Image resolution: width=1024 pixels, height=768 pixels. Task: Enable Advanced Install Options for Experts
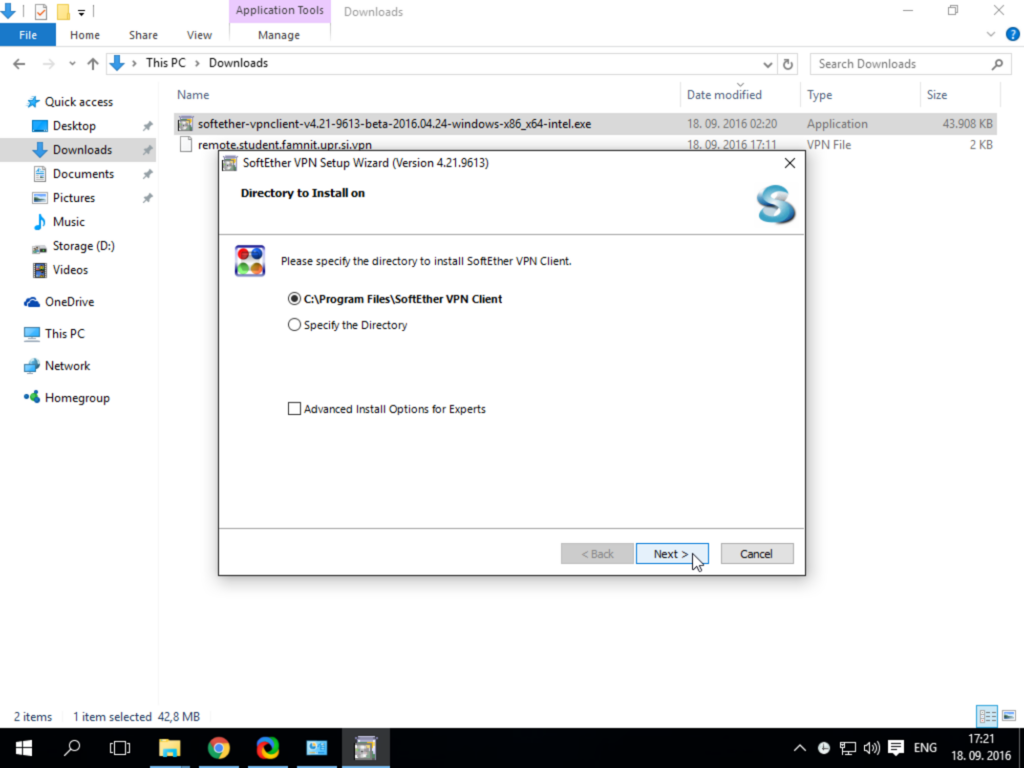(387, 409)
